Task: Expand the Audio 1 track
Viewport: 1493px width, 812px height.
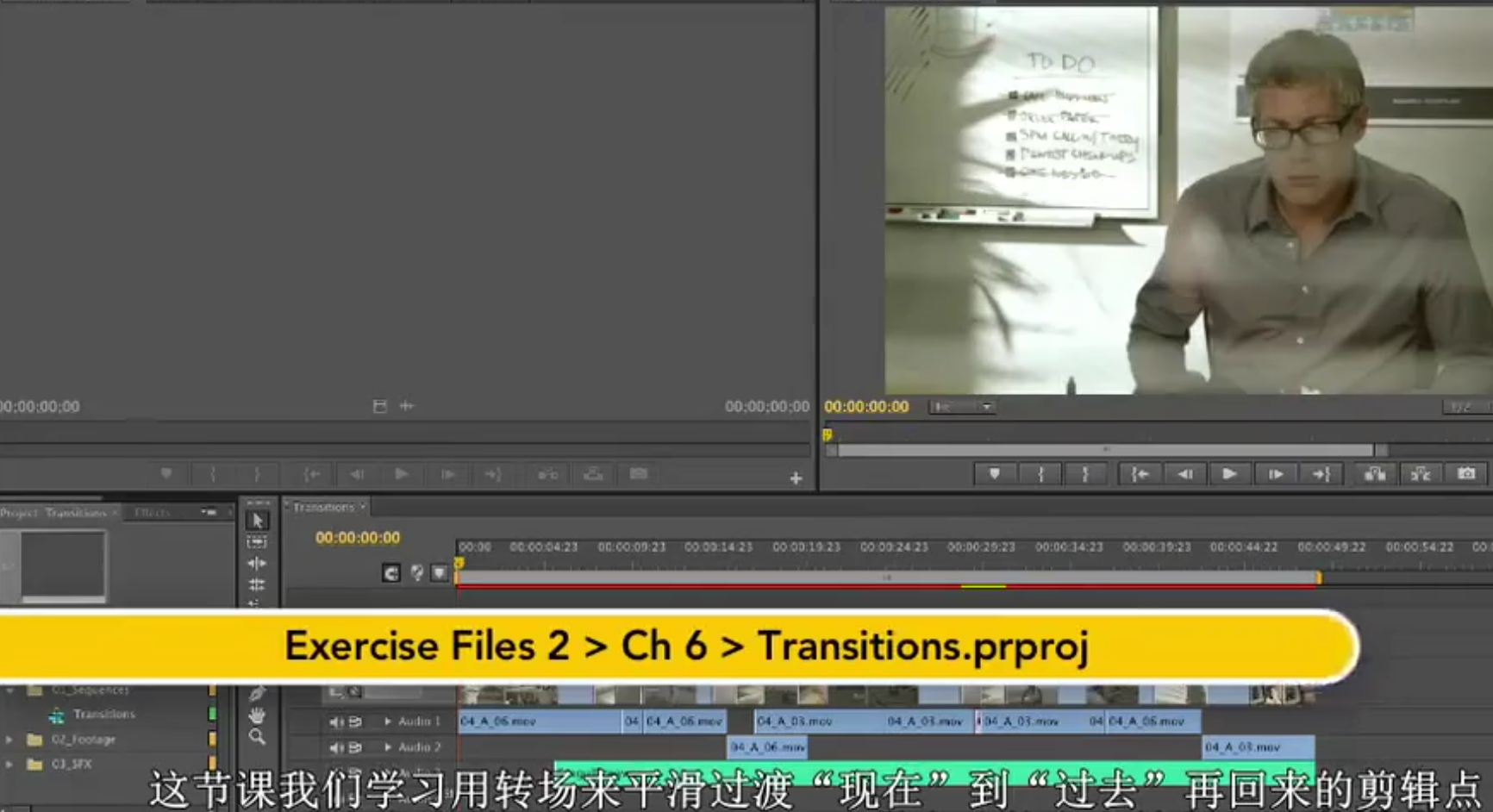Action: (388, 721)
